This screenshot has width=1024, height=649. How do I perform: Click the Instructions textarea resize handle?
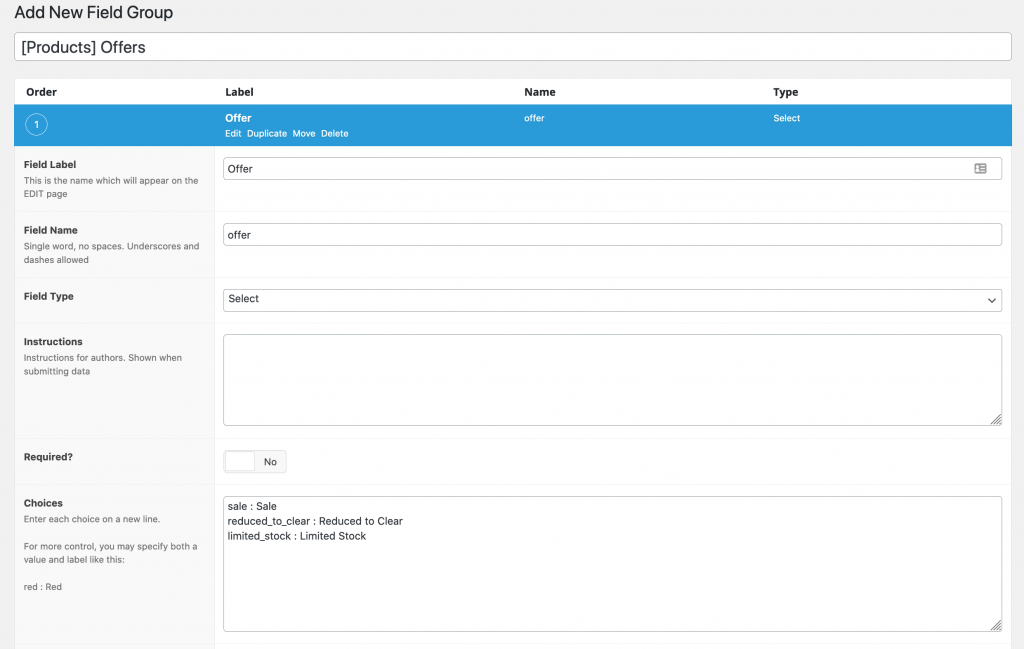coord(996,420)
